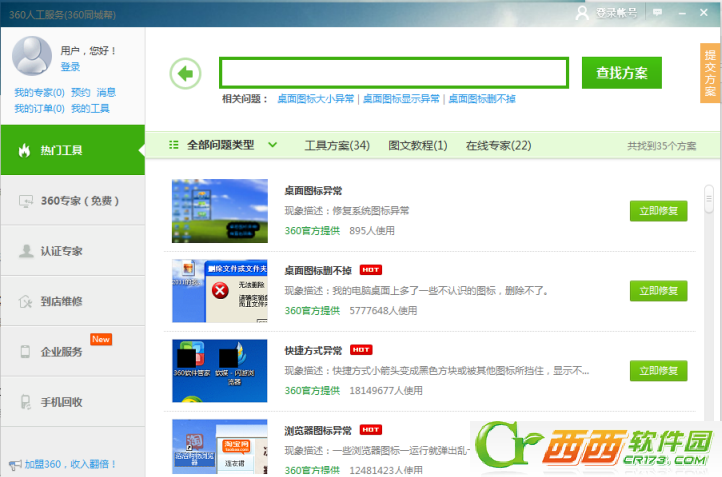Select the 到店维修 sidebar icon

24,301
